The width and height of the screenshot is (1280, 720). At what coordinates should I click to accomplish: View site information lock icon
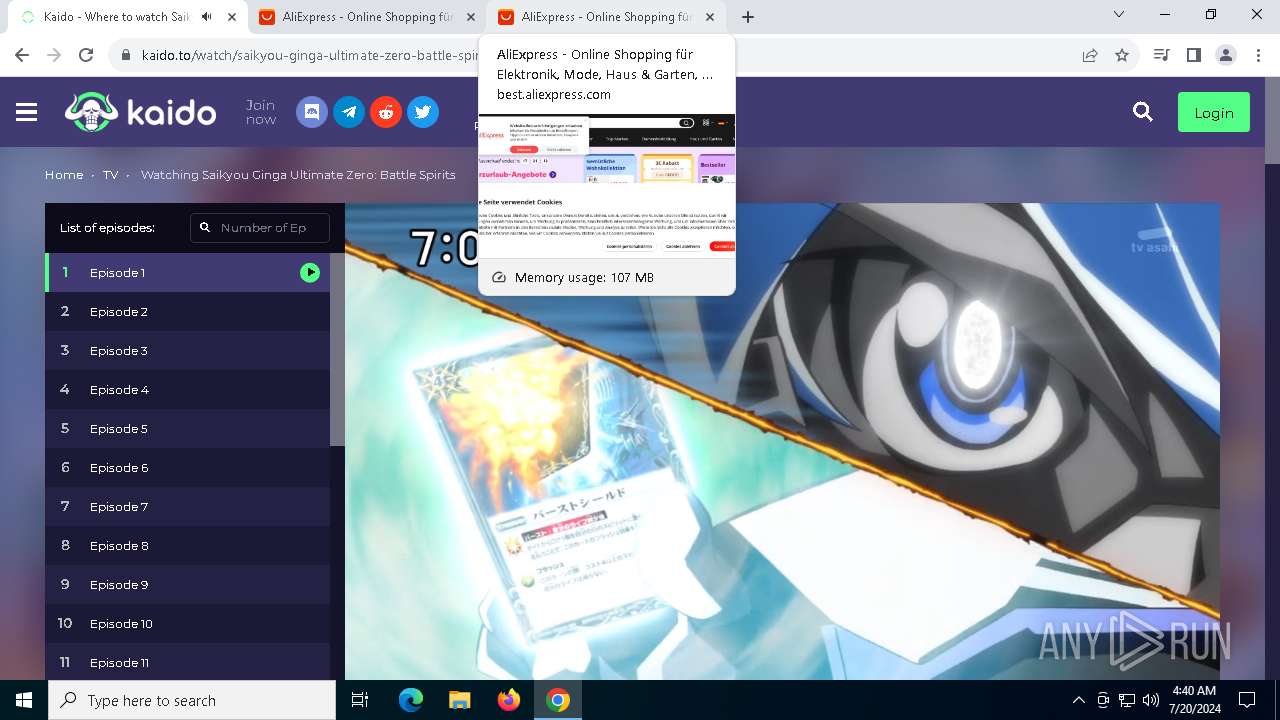pyautogui.click(x=126, y=55)
